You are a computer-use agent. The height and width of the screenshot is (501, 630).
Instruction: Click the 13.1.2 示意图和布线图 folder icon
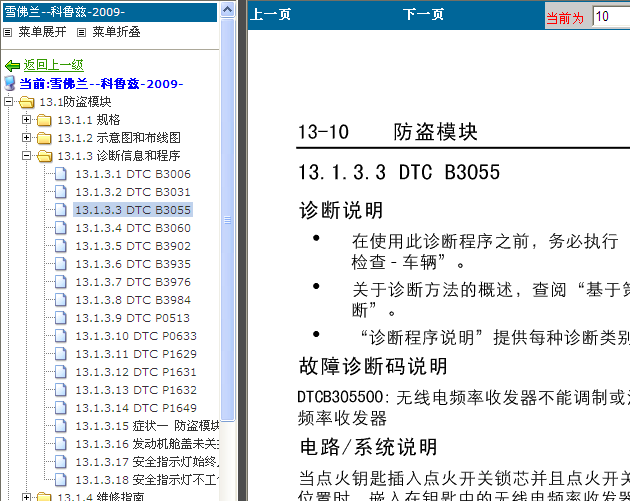click(44, 138)
